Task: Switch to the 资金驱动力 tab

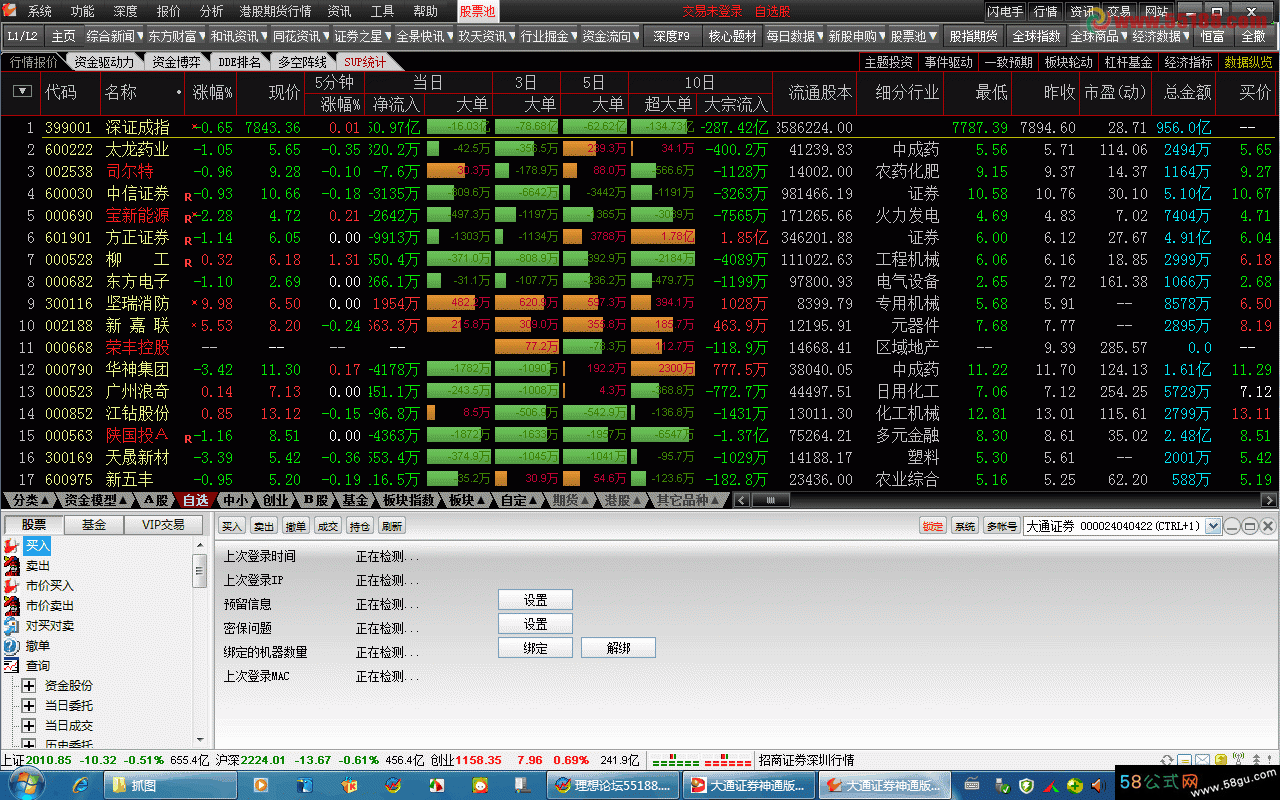Action: (103, 62)
